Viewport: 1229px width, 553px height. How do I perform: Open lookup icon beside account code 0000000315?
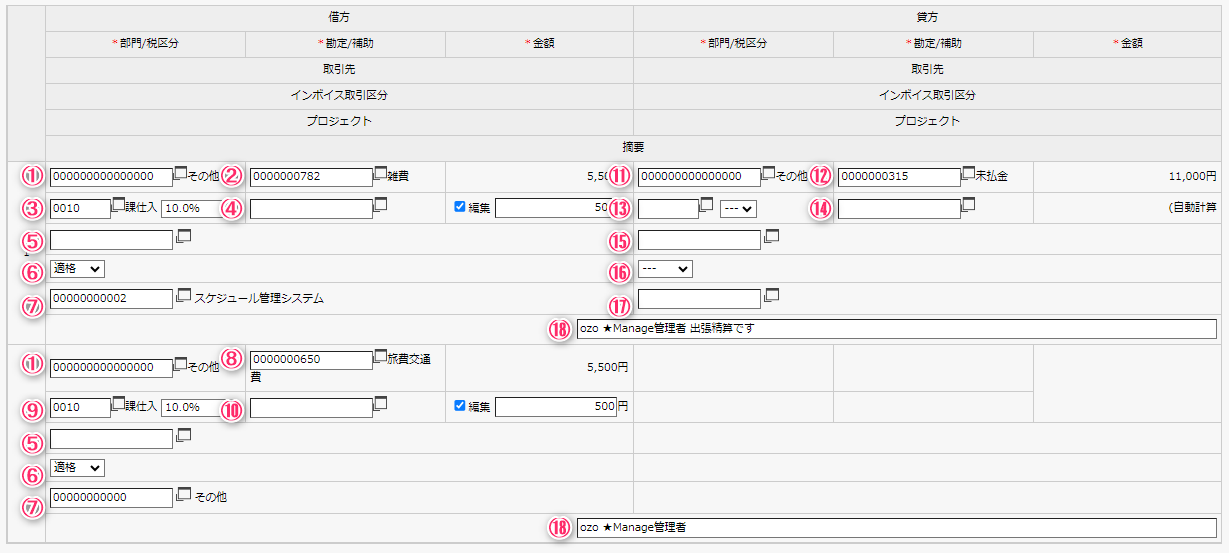click(x=968, y=173)
